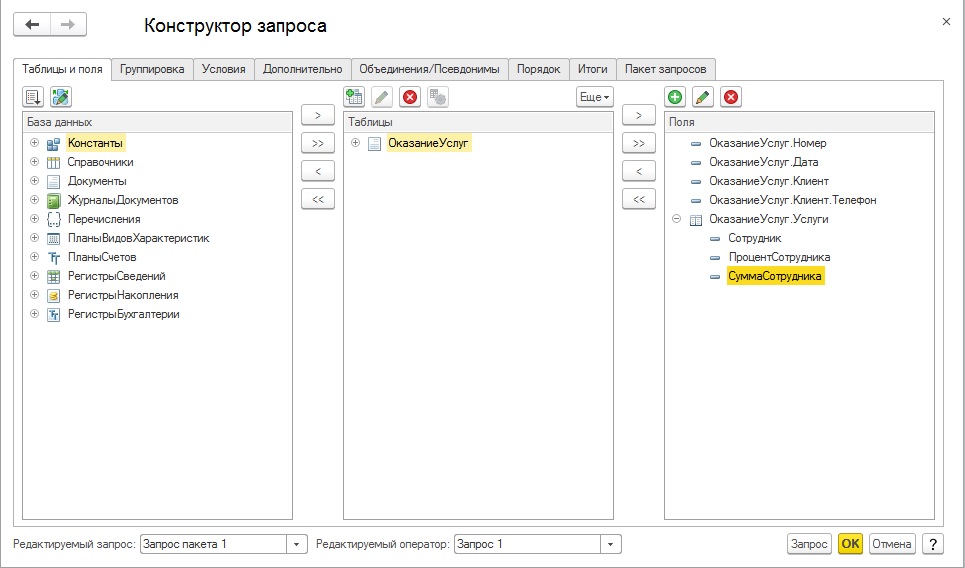This screenshot has width=965, height=568.
Task: Click the pencil-table icon above База данных
Action: coord(61,97)
